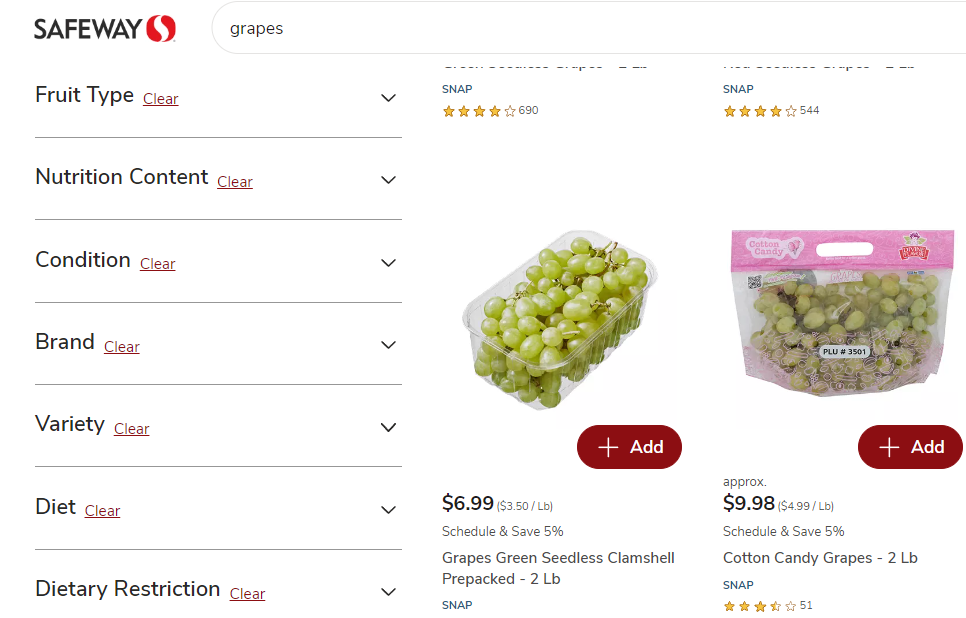This screenshot has height=618, width=966.
Task: Expand the Nutrition Content filter chevron
Action: click(389, 180)
